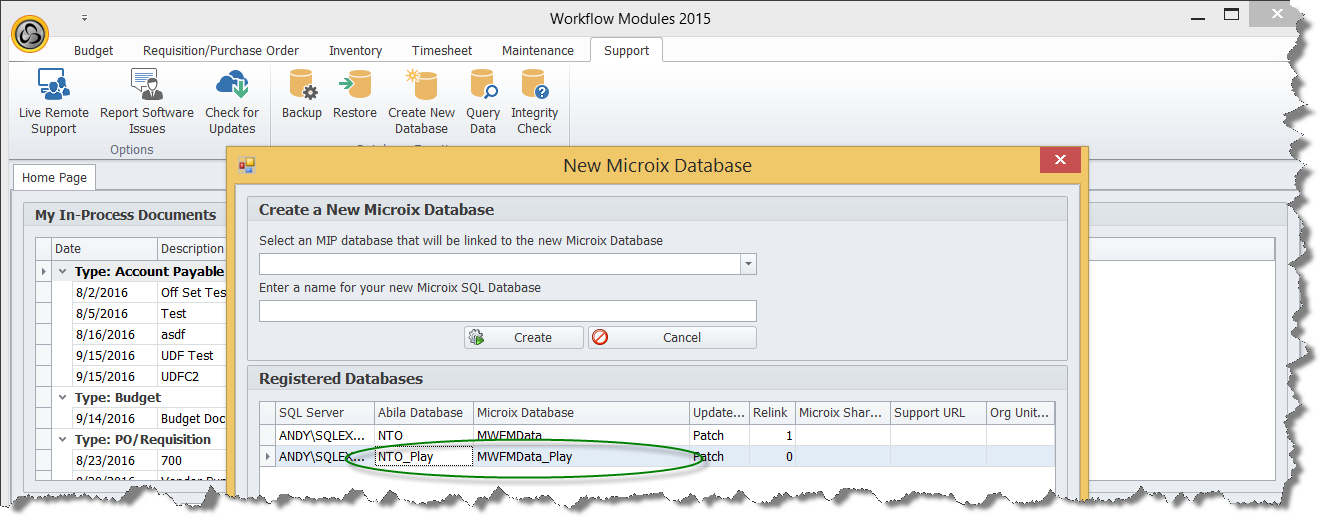
Task: Switch to the Inventory ribbon tab
Action: [x=355, y=51]
